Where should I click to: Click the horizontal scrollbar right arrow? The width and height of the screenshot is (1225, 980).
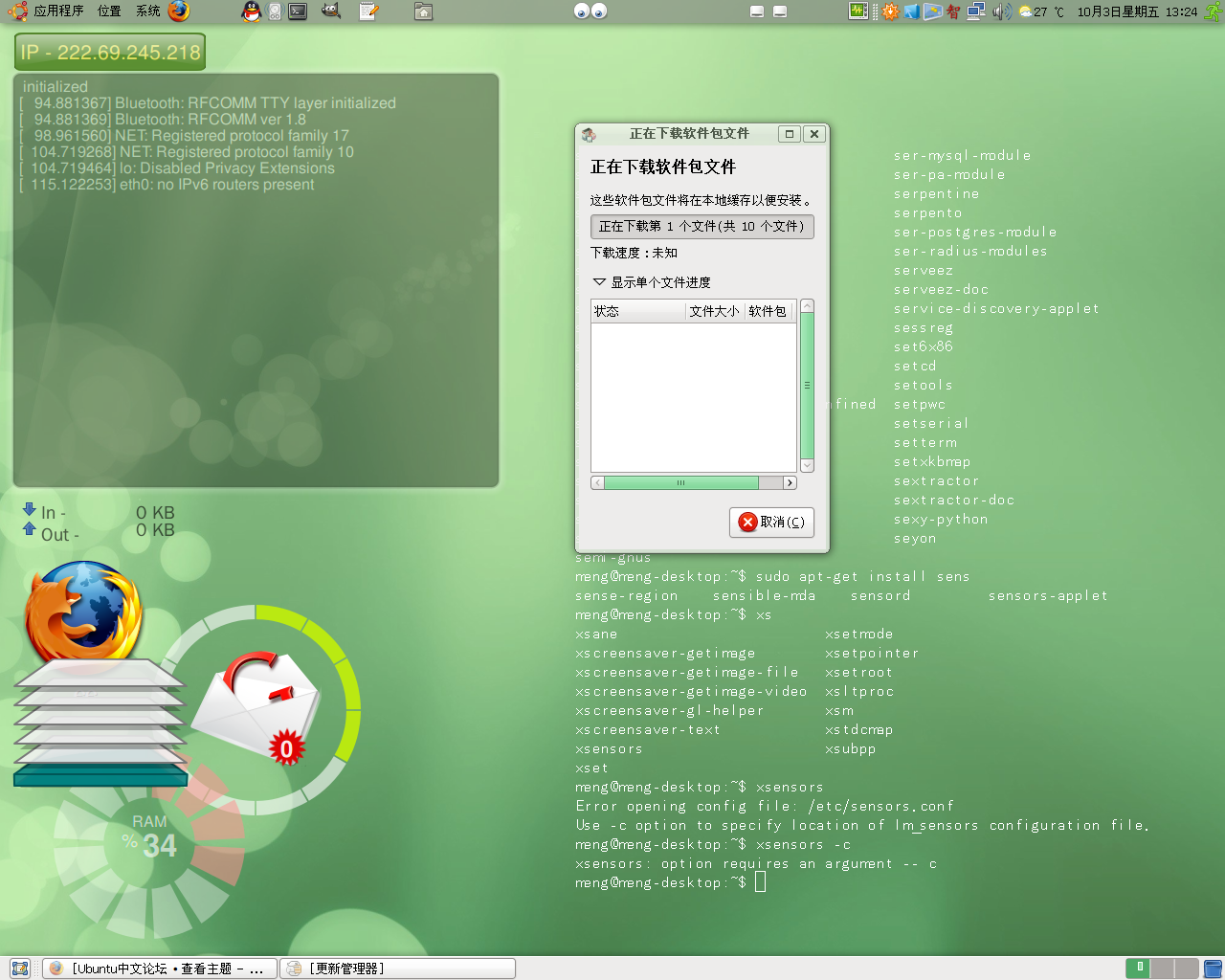pyautogui.click(x=790, y=482)
